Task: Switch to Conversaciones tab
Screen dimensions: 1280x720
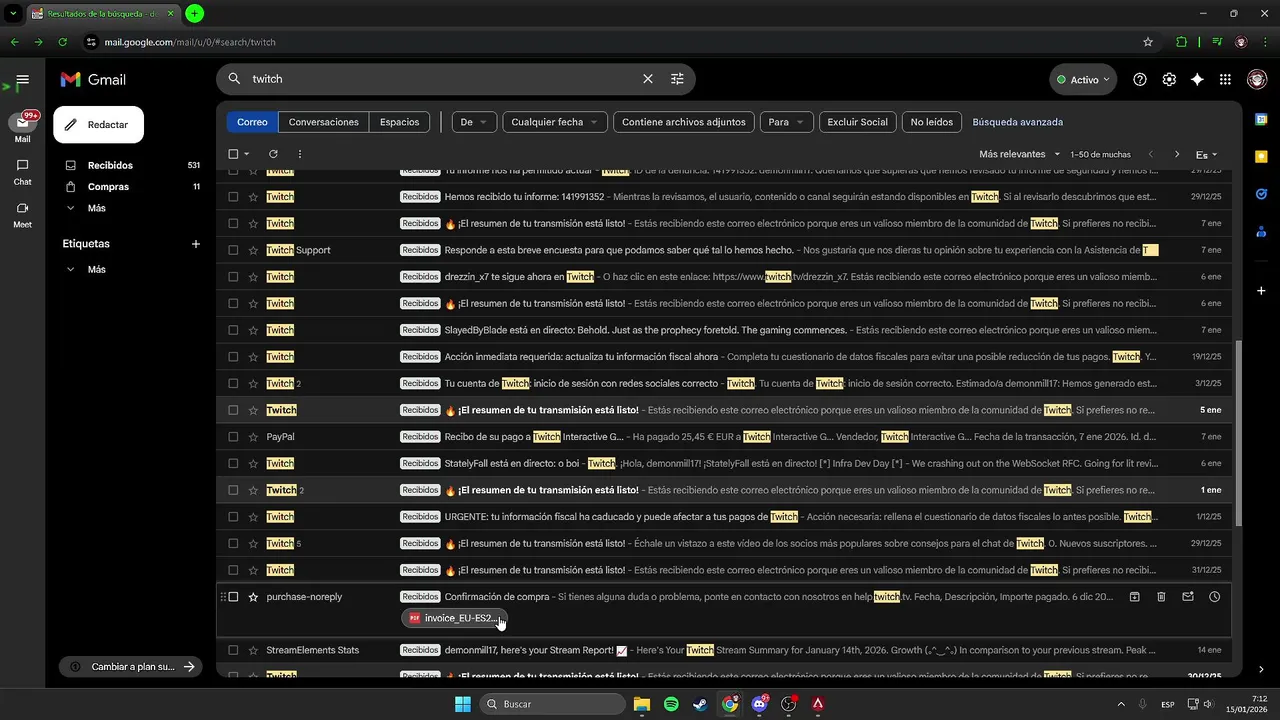Action: [x=323, y=122]
